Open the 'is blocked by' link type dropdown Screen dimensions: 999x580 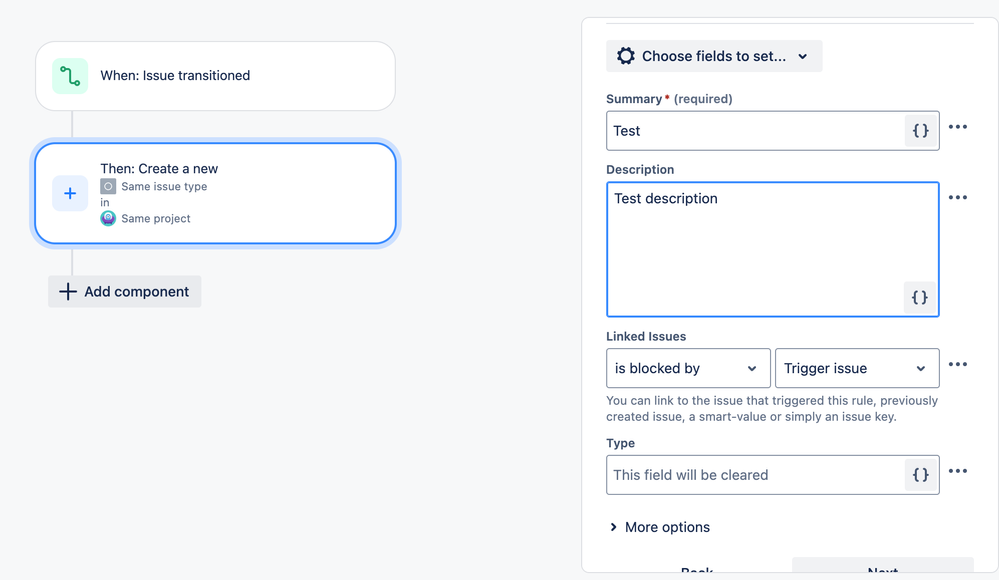[x=688, y=368]
